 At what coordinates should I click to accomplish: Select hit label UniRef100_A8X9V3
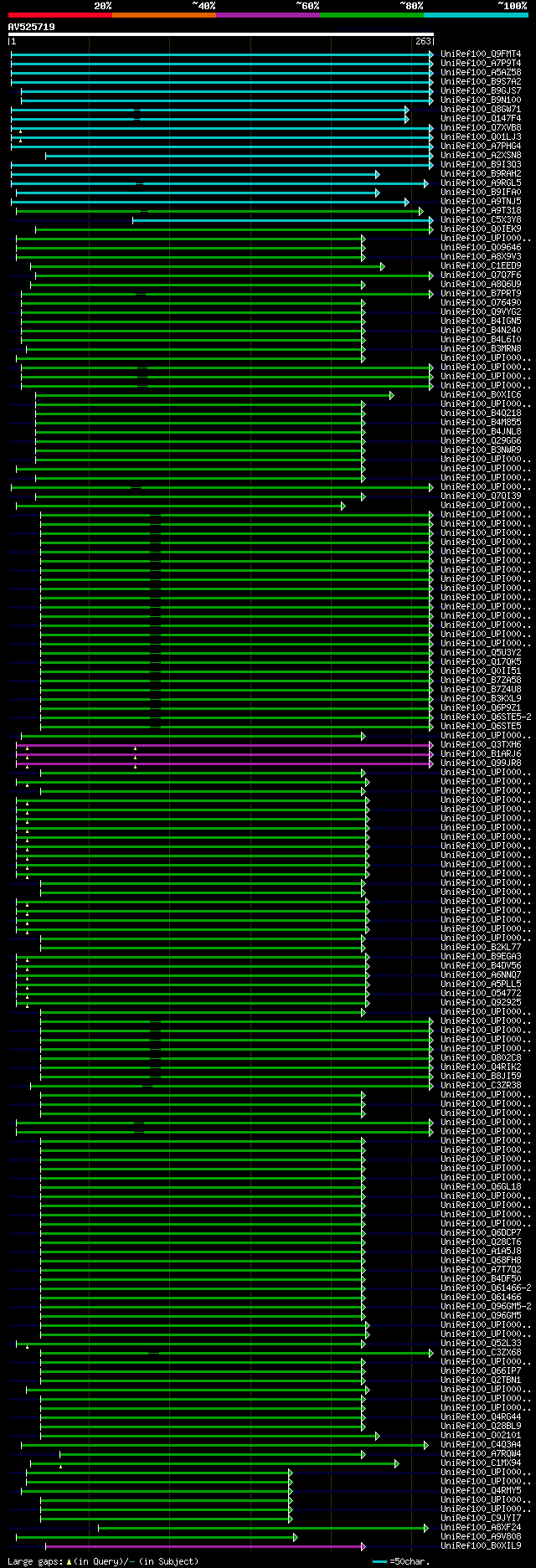[481, 257]
